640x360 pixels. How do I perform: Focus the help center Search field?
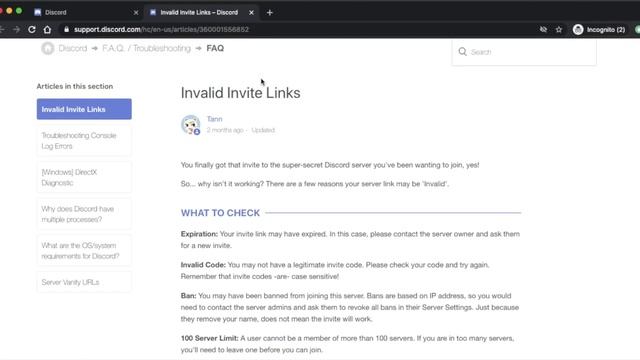tap(524, 52)
